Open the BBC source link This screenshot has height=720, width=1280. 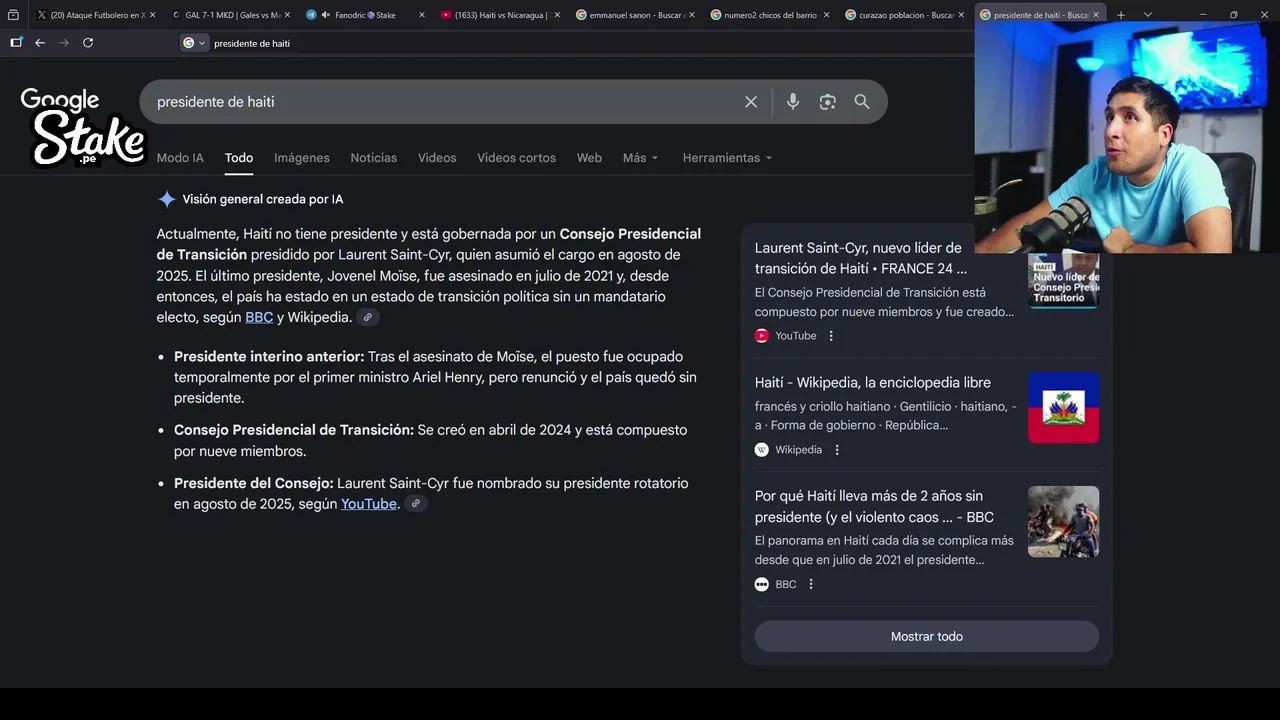click(x=259, y=317)
